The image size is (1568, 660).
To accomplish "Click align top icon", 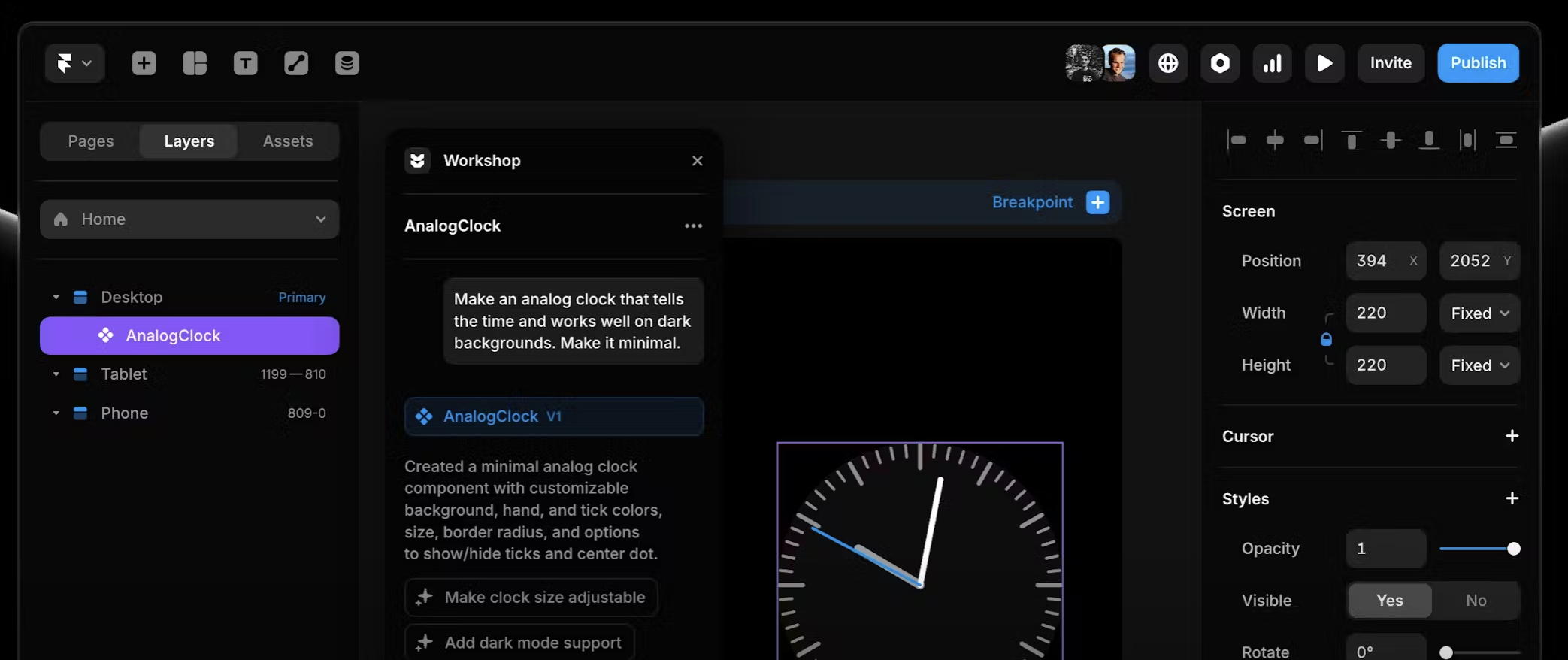I will [1352, 141].
